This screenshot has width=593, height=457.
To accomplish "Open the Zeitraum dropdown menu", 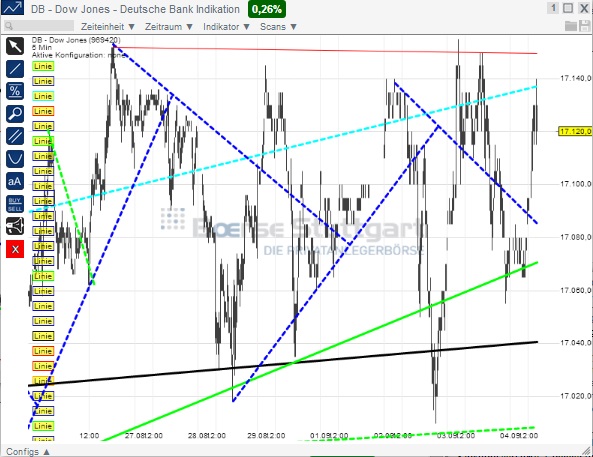I will pos(169,26).
